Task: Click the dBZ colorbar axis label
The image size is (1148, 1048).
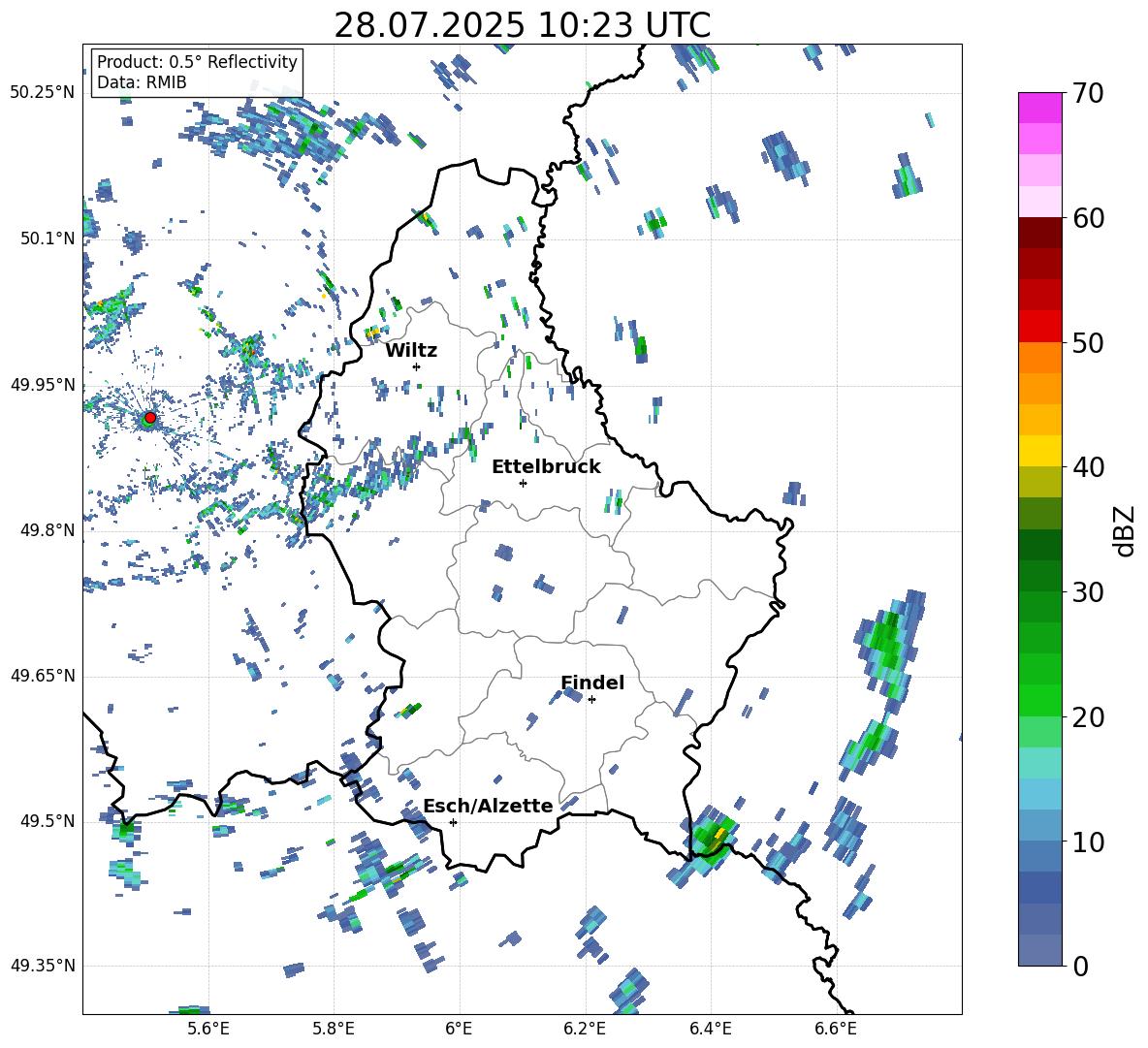Action: point(1125,530)
